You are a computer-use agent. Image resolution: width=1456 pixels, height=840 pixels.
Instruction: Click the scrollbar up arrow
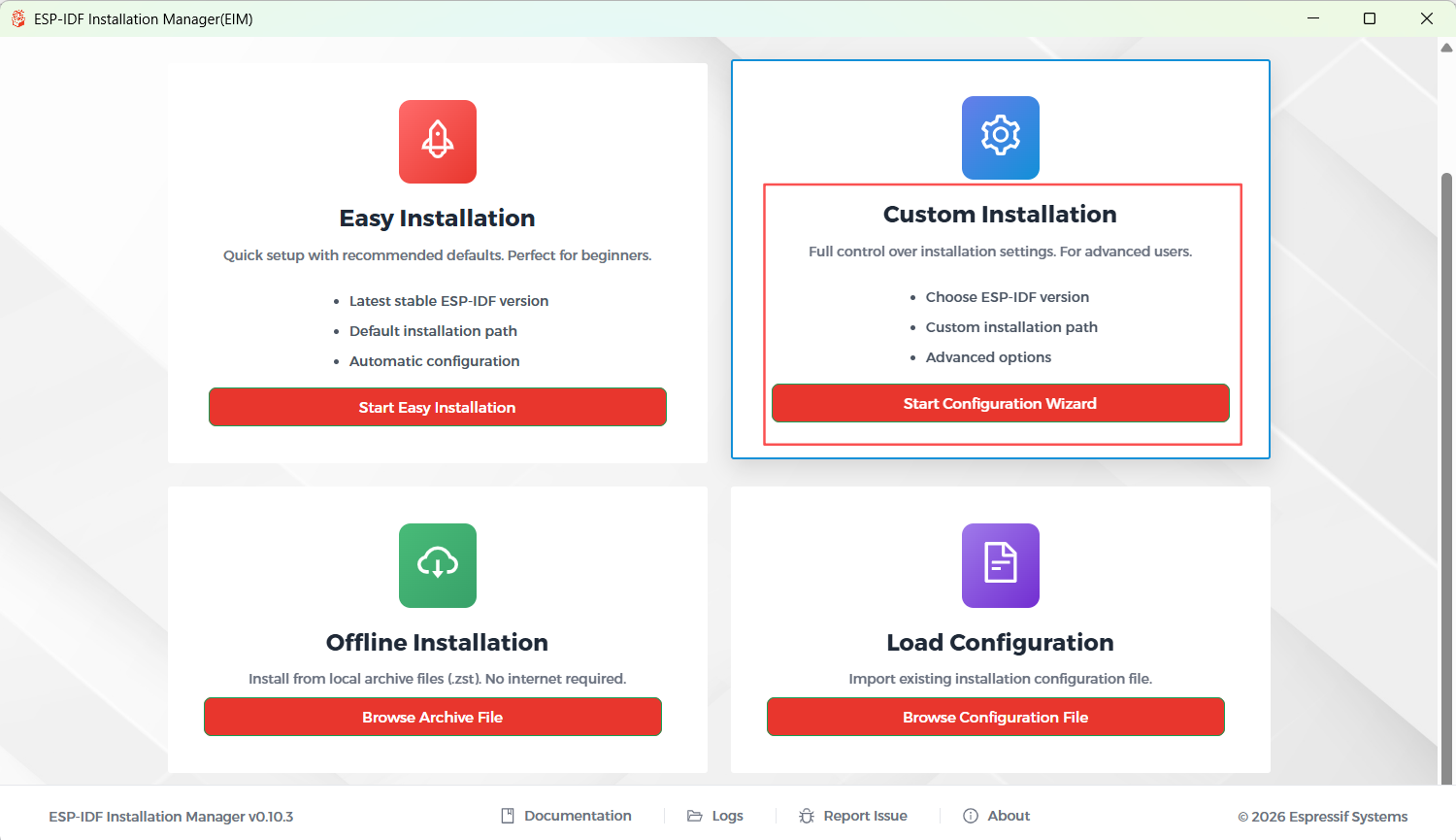tap(1446, 48)
